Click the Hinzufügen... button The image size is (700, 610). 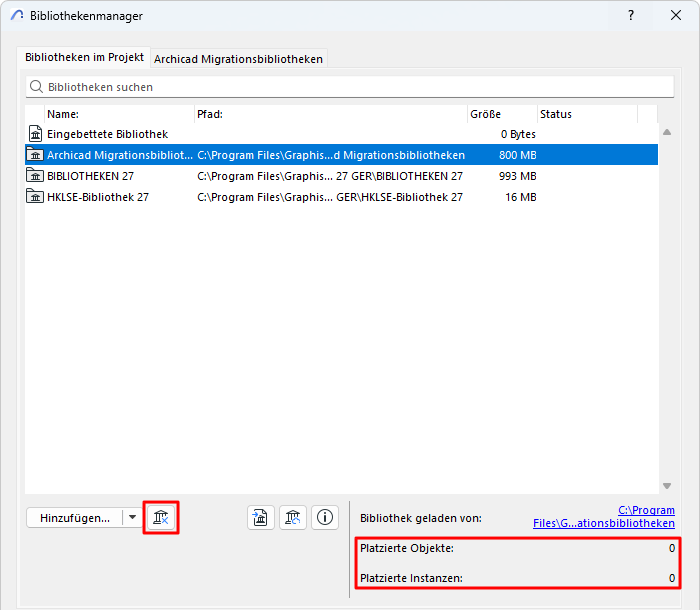coord(75,518)
